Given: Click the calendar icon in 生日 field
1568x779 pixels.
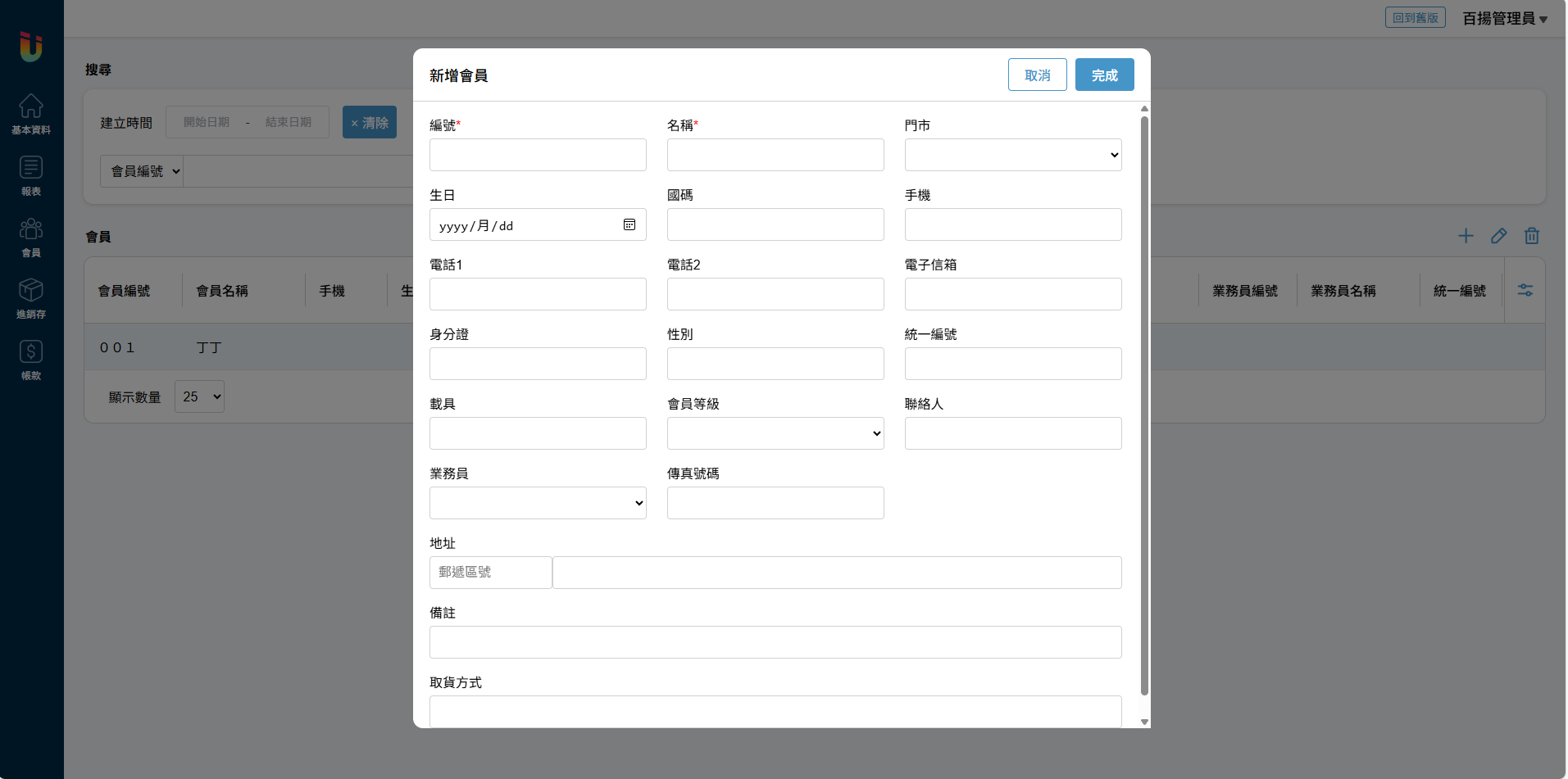Looking at the screenshot, I should [x=629, y=225].
